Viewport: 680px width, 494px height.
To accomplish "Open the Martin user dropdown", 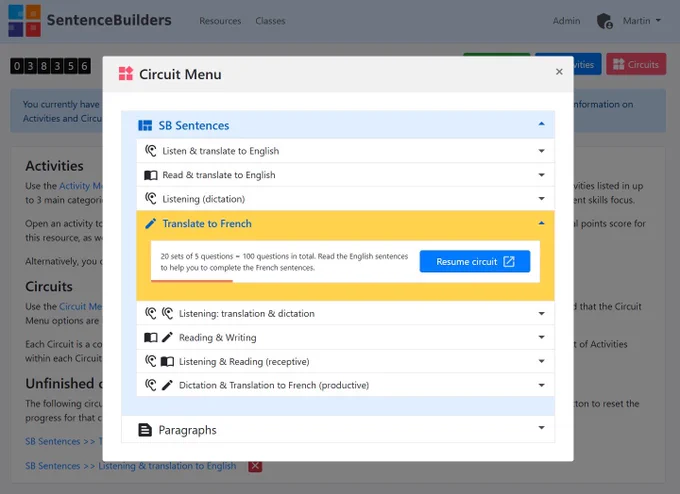I will tap(641, 21).
